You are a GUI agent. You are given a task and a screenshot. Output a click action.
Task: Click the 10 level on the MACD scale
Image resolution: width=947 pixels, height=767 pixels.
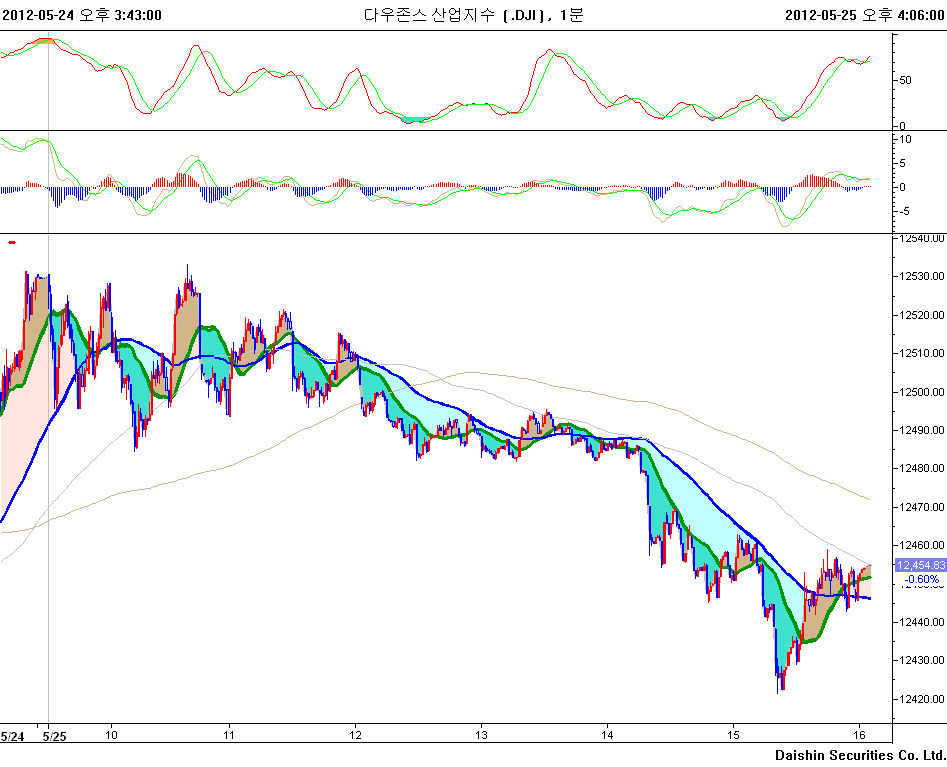pyautogui.click(x=906, y=139)
